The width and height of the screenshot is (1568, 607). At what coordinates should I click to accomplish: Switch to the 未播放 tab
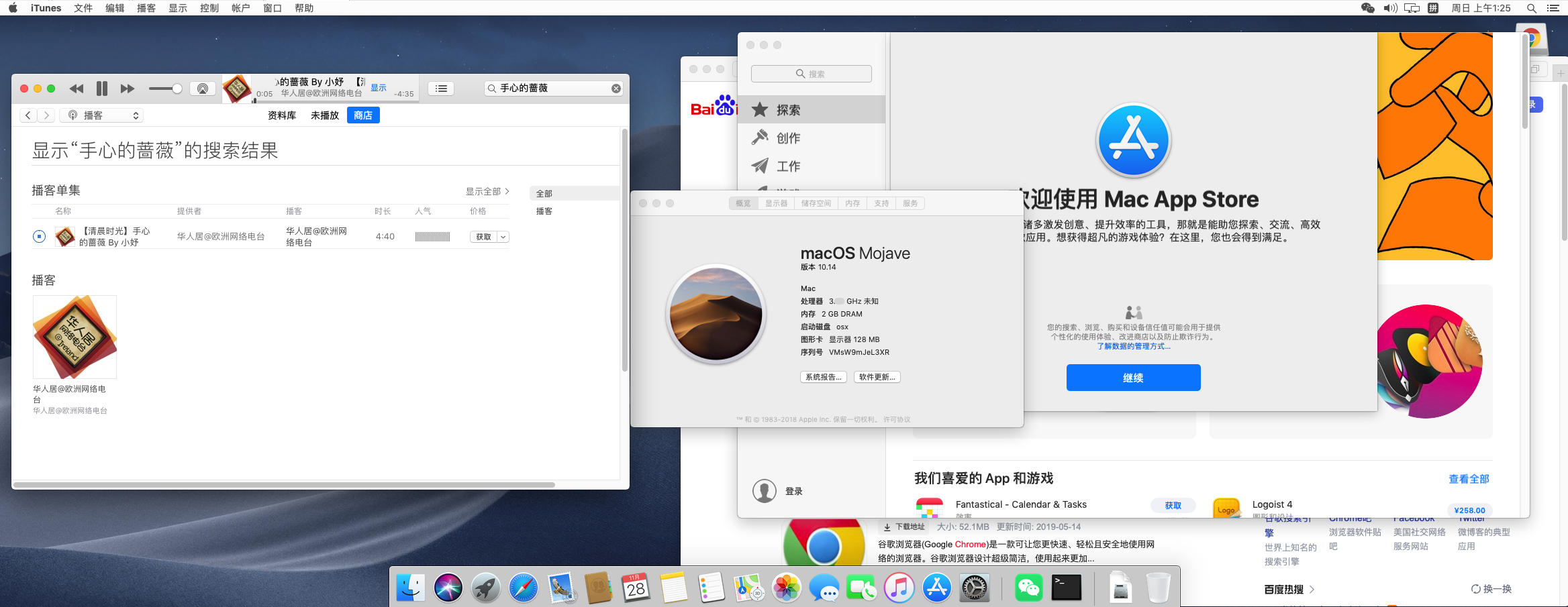[325, 115]
